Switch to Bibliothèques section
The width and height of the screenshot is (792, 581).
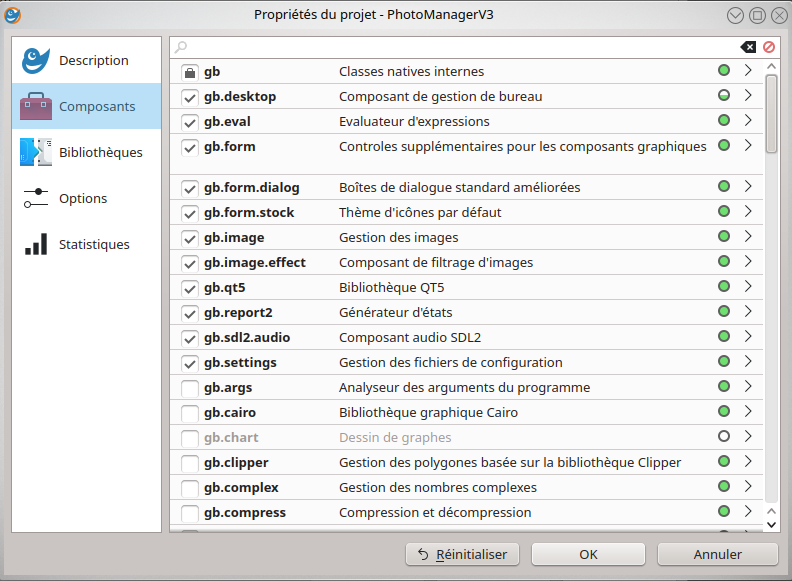pos(86,152)
